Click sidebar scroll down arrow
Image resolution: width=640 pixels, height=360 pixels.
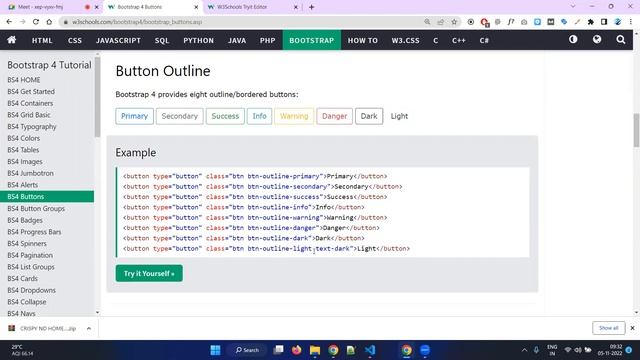[x=97, y=312]
